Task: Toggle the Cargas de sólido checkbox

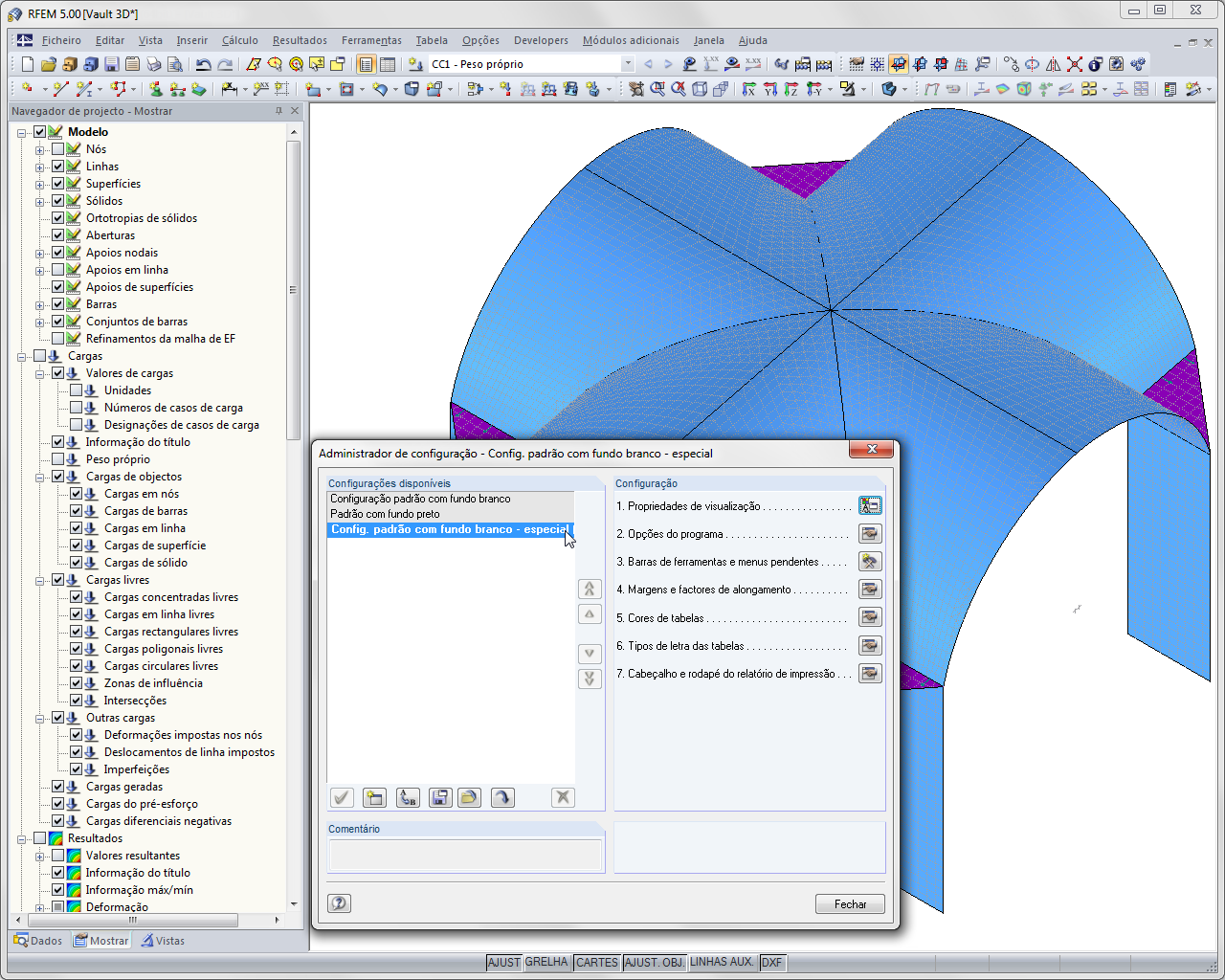Action: (x=77, y=563)
